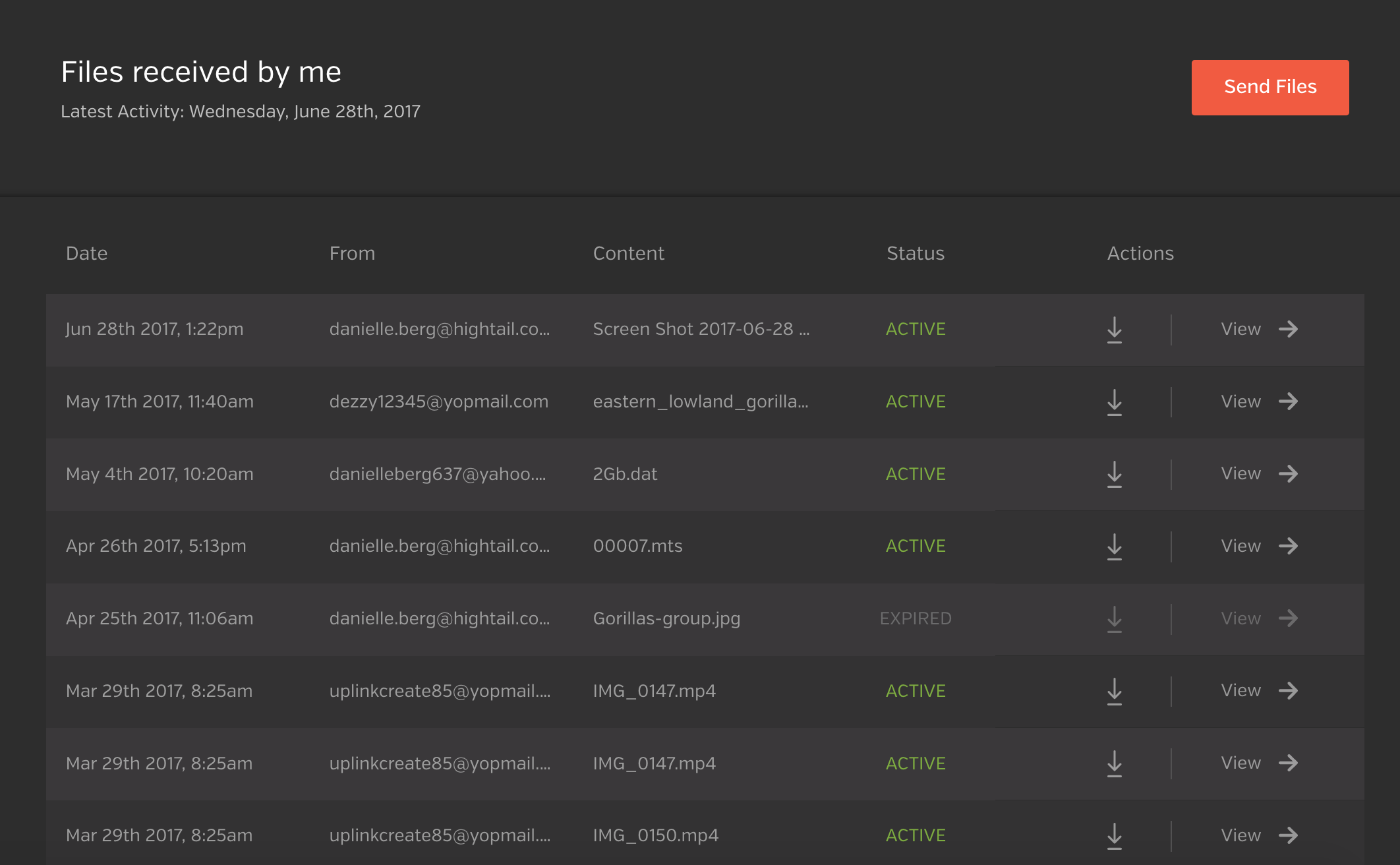Click the 00007.mts file name
The width and height of the screenshot is (1400, 865).
[637, 546]
